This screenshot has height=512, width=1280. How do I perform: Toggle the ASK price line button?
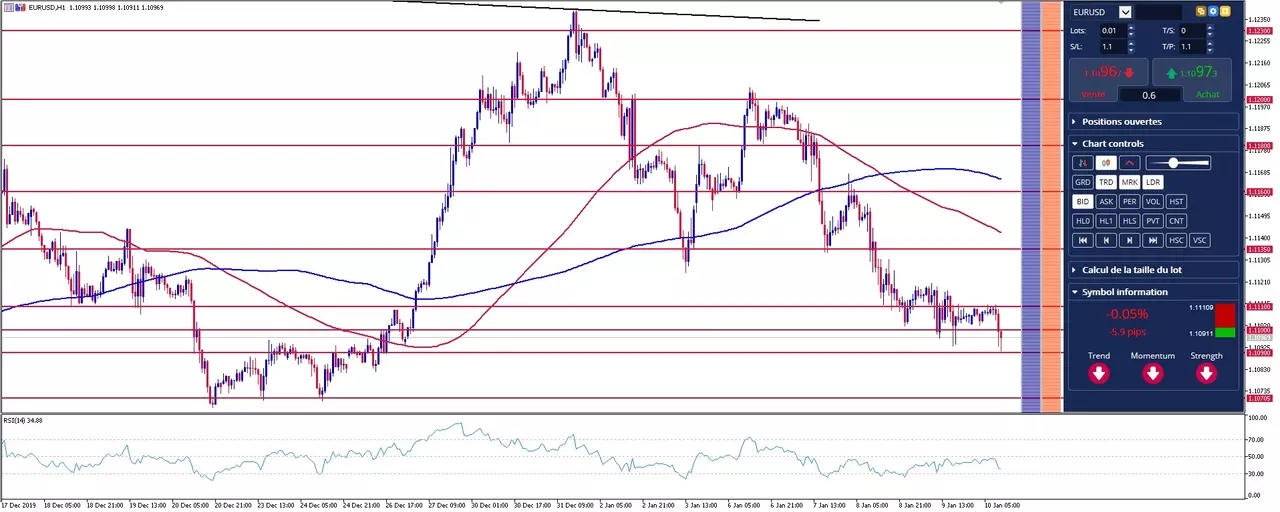[1106, 201]
